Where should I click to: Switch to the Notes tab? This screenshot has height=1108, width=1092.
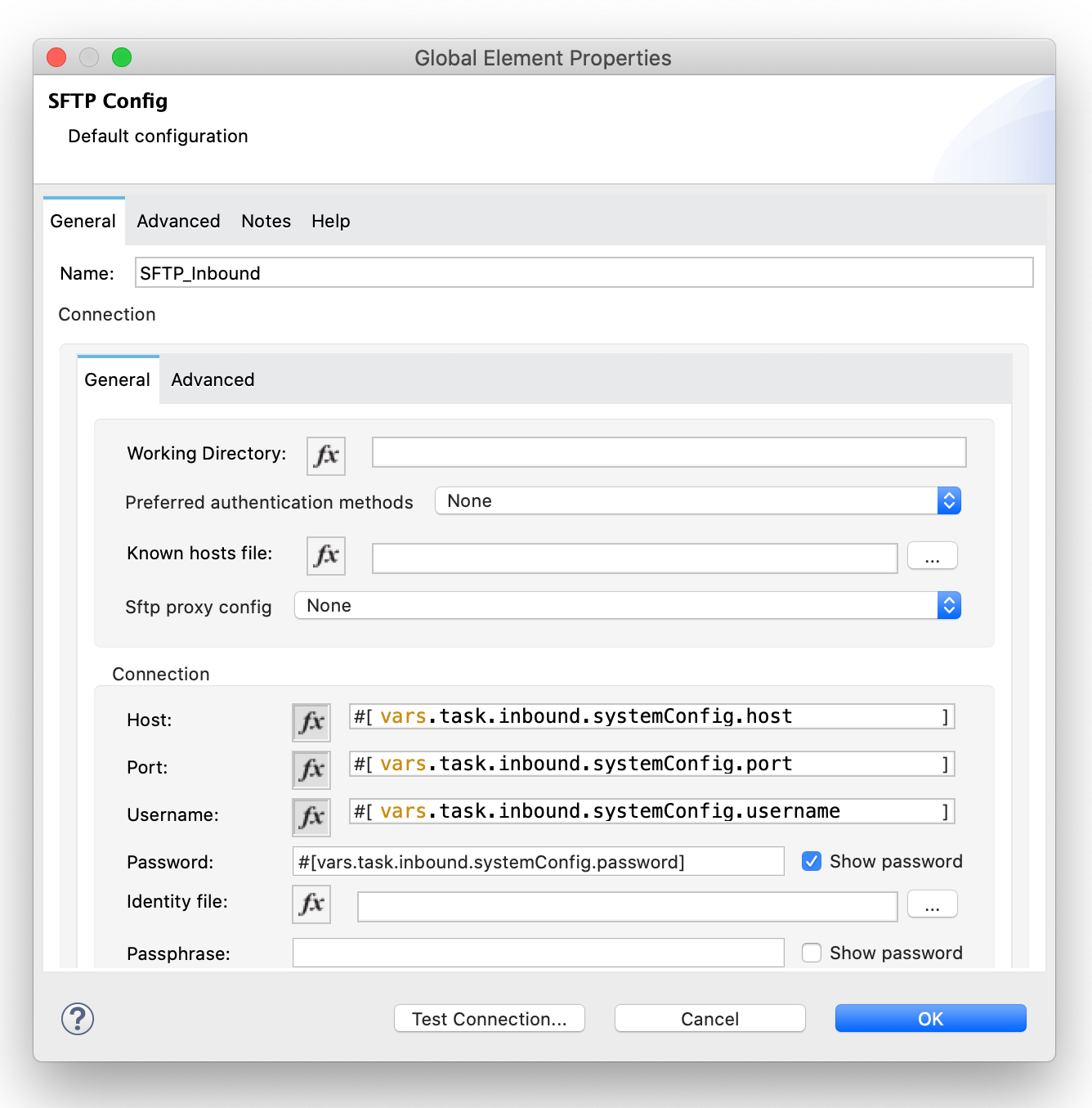coord(266,221)
